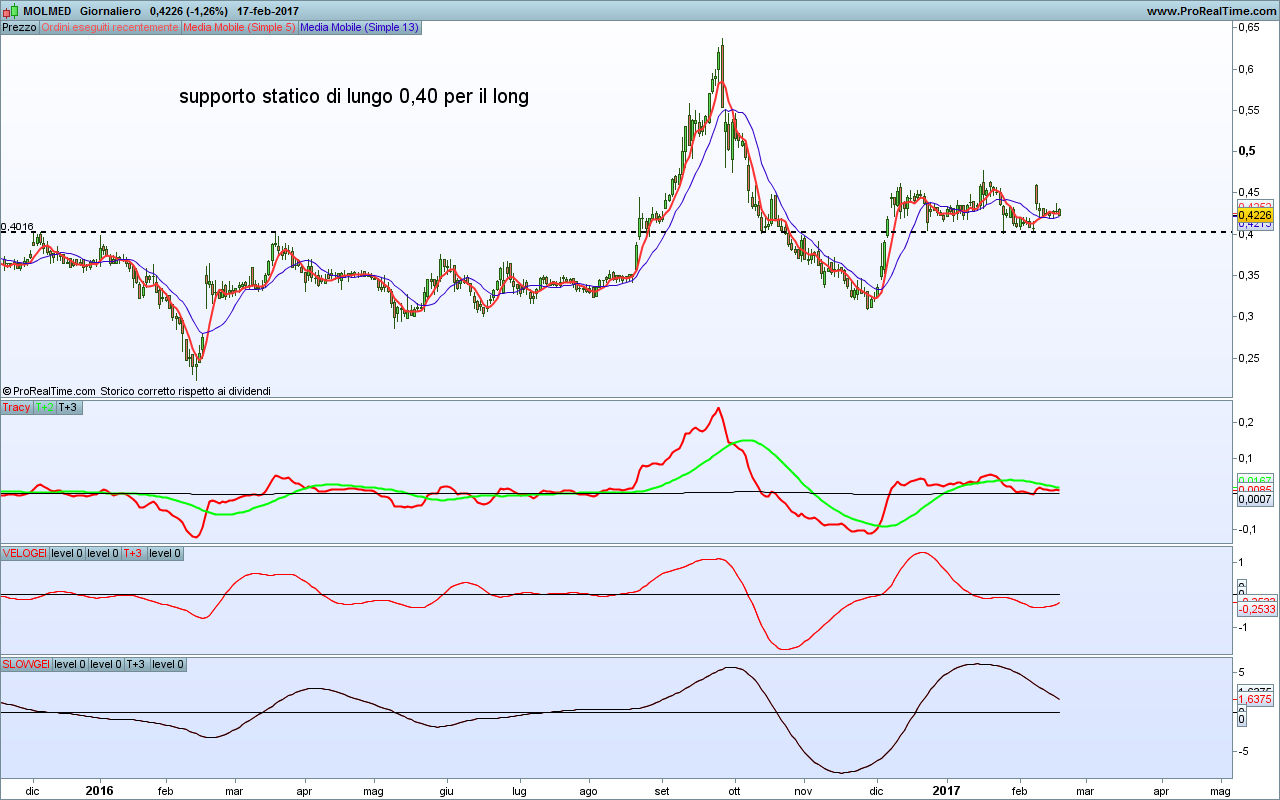Screen dimensions: 1280x800
Task: Click the 'supporto statico' text annotation
Action: click(354, 97)
